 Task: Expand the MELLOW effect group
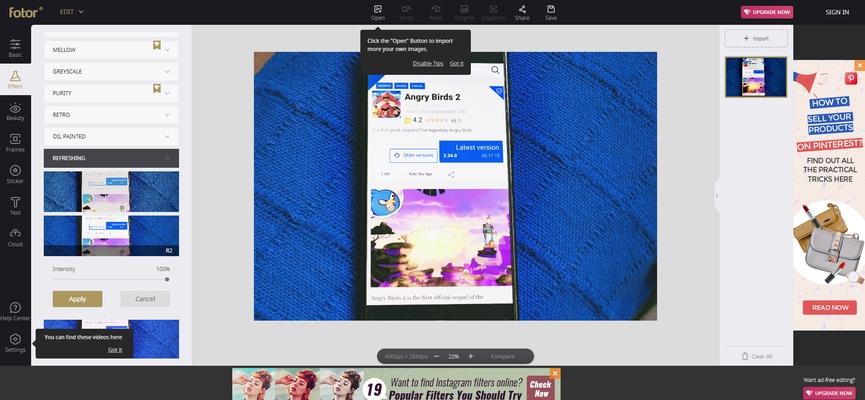click(x=111, y=50)
